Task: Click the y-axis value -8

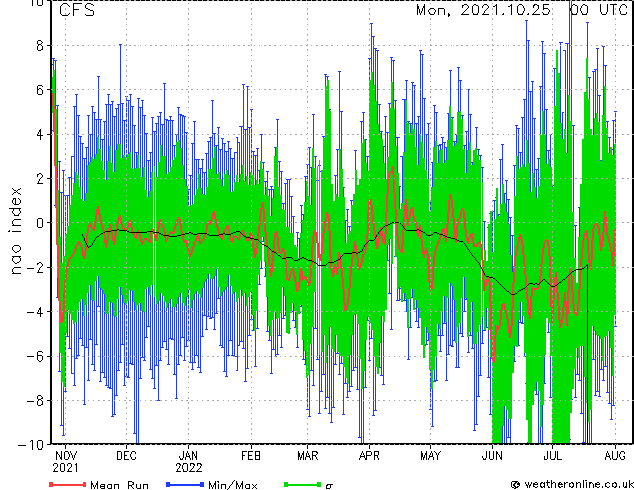Action: pos(35,401)
